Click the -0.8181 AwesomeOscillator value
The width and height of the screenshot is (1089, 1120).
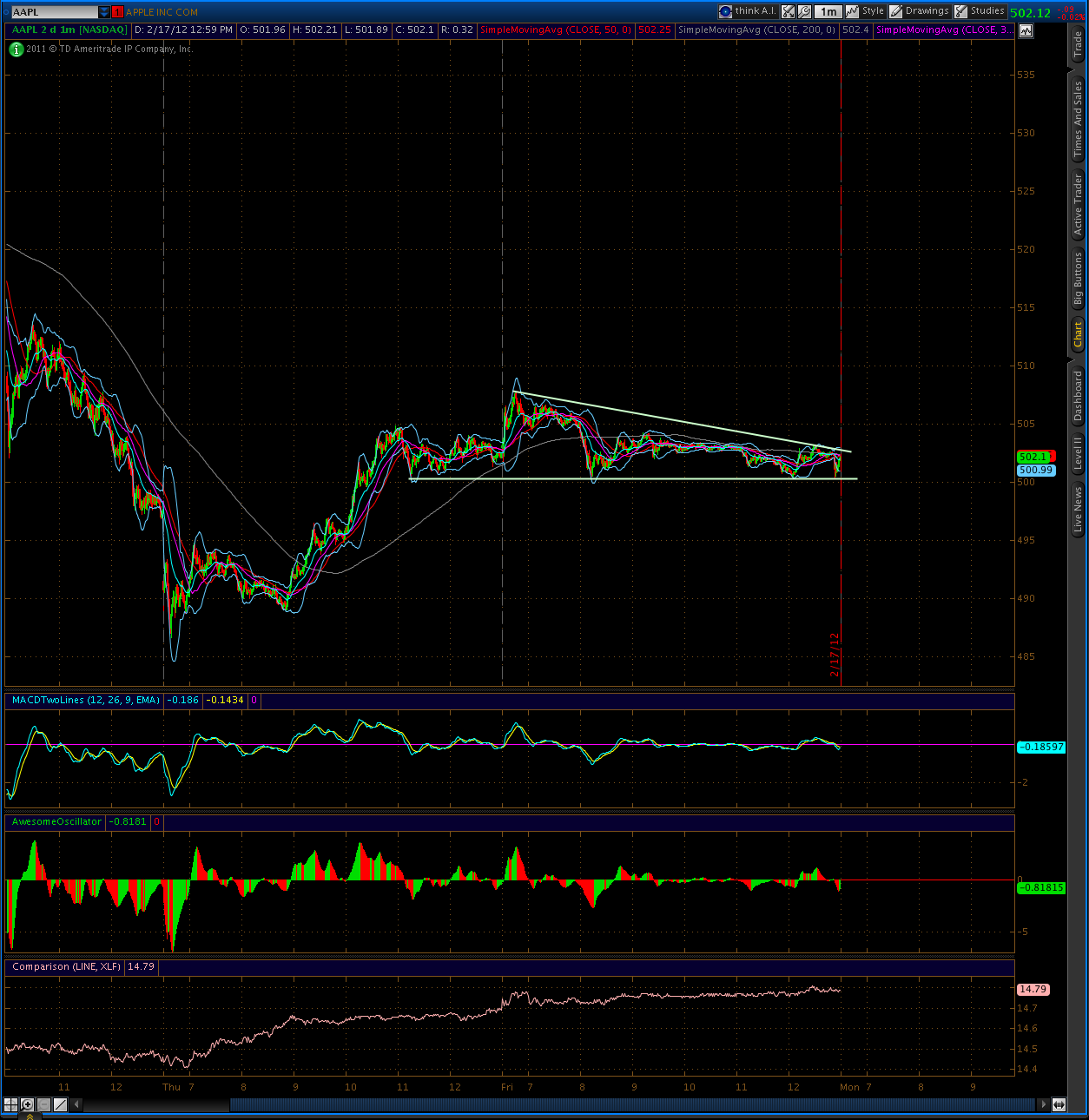click(128, 821)
